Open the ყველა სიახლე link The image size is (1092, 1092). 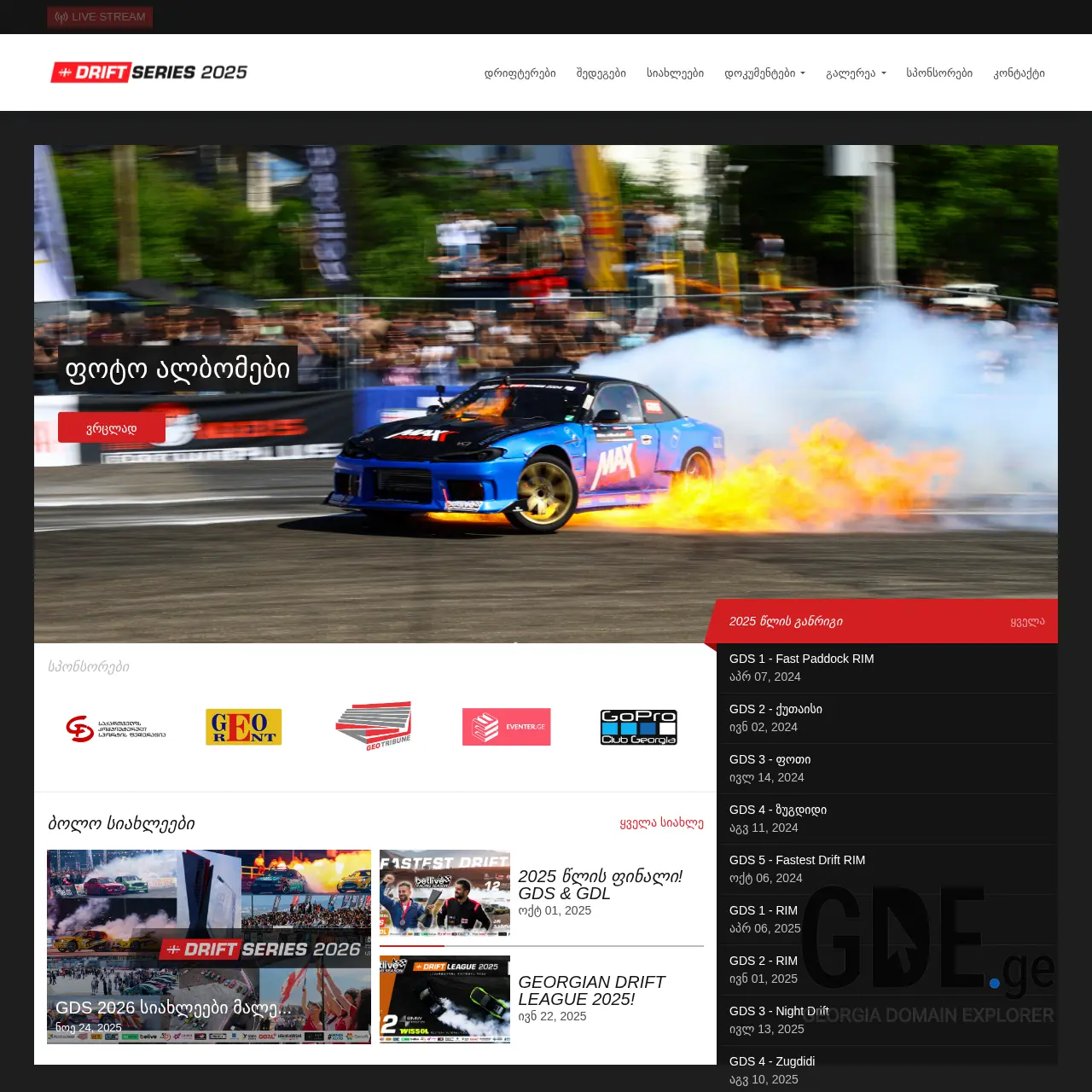coord(661,823)
